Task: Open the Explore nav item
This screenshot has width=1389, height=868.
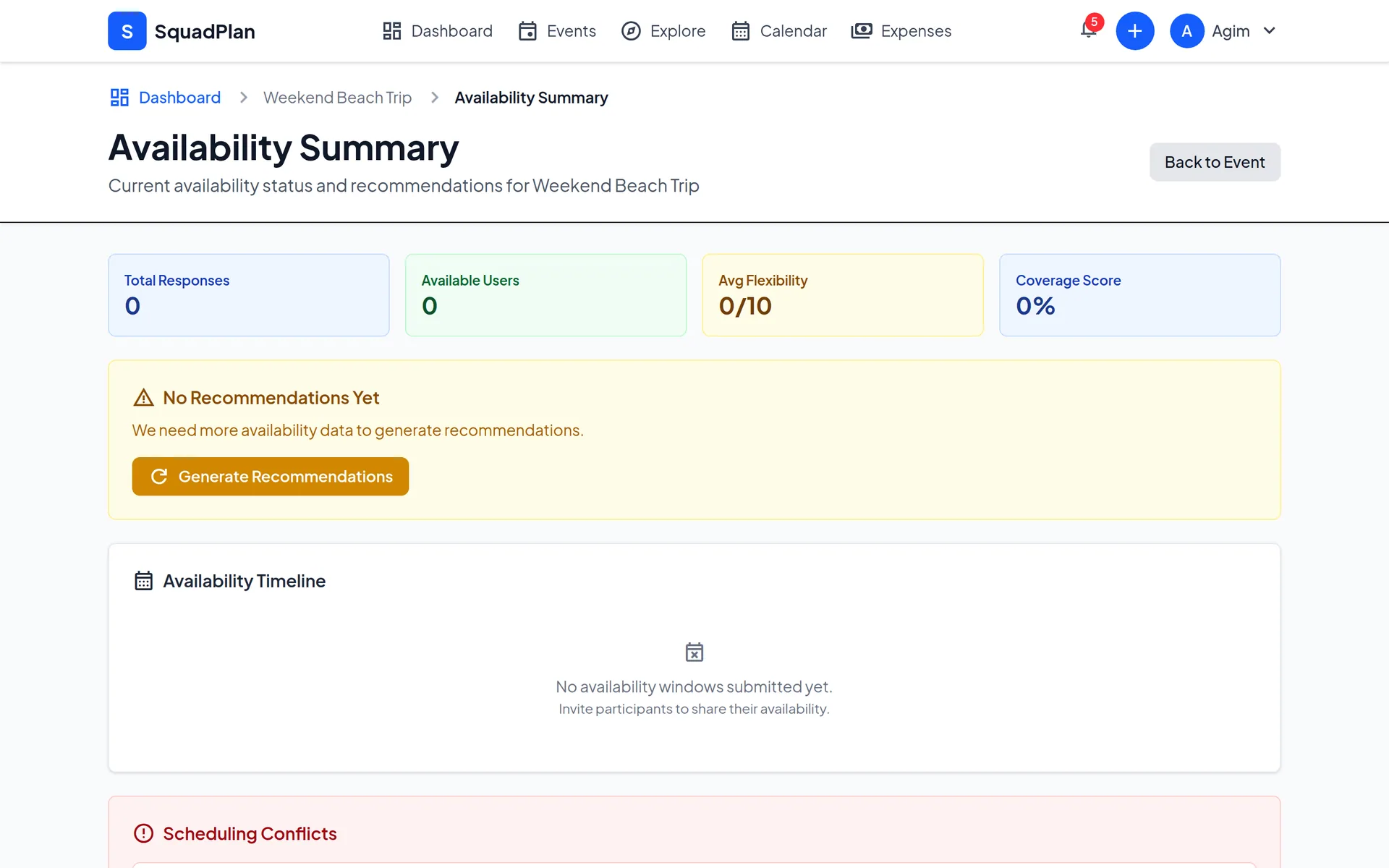Action: click(x=663, y=31)
